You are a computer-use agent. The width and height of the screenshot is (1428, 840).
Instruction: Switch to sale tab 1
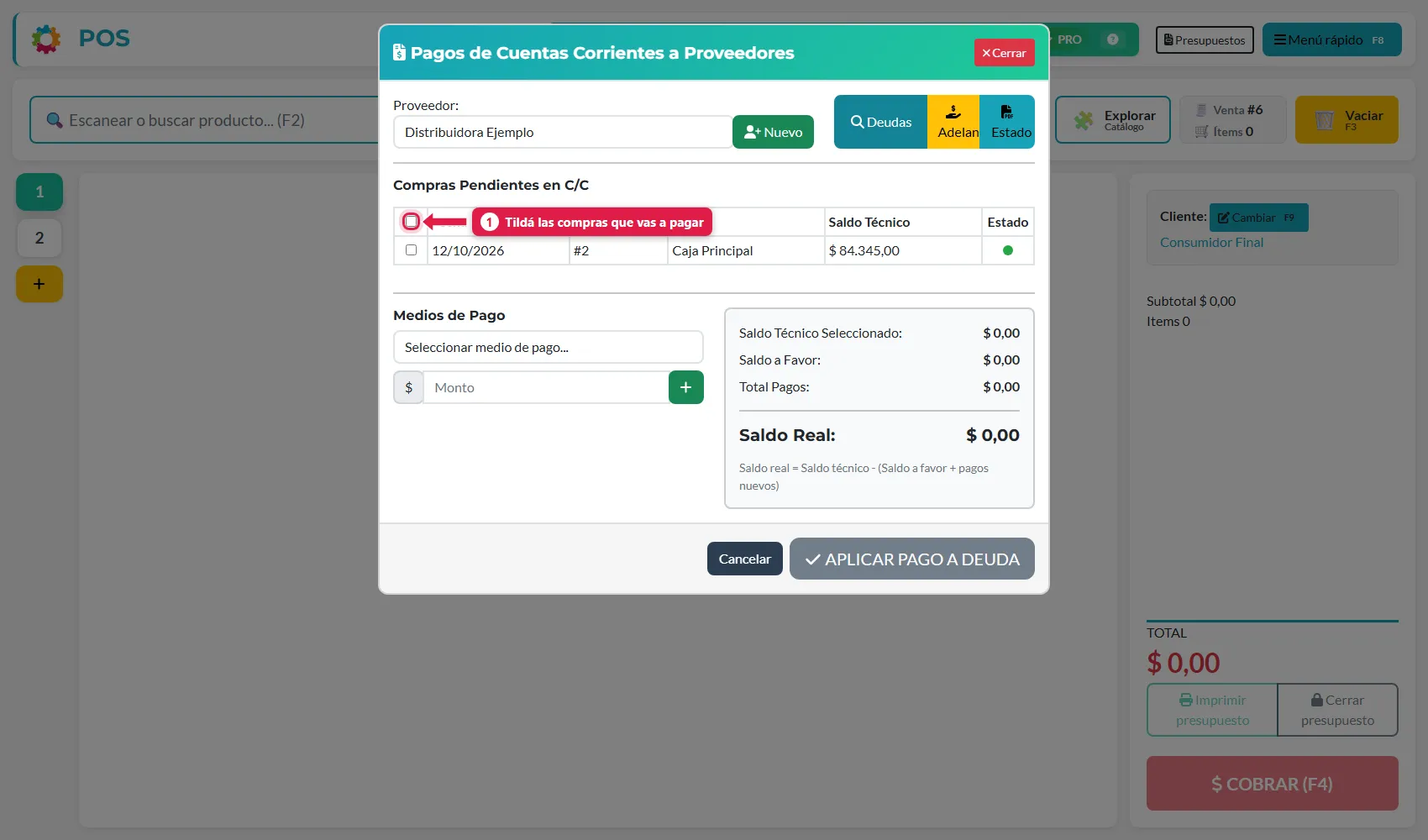point(39,192)
